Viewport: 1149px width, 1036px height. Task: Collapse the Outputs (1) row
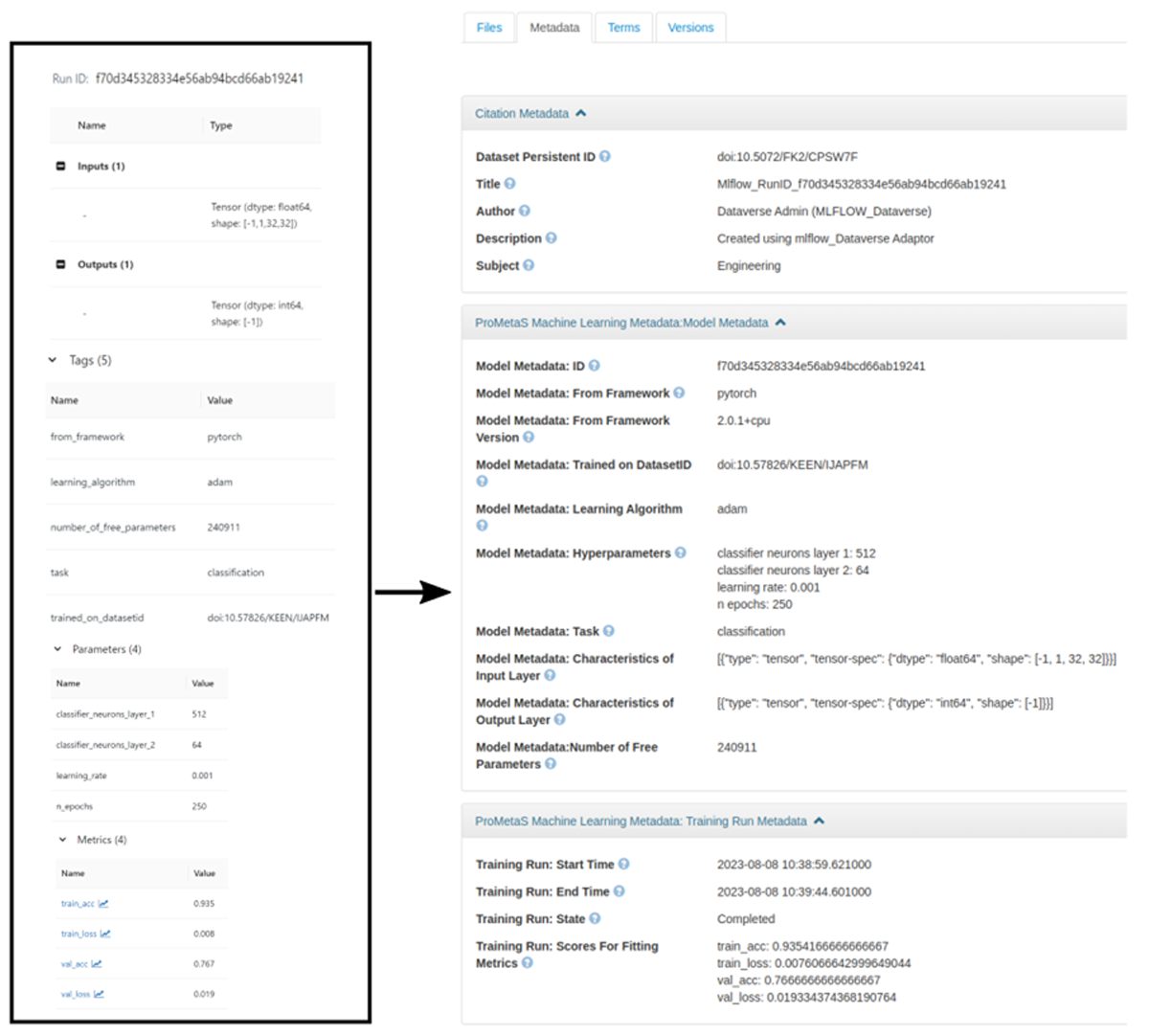60,264
